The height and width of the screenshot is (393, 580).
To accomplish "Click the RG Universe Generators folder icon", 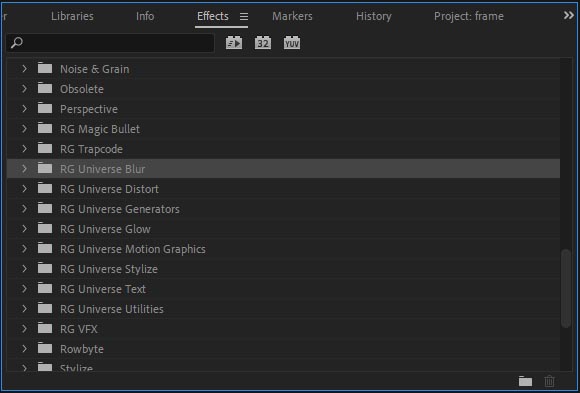I will (45, 208).
